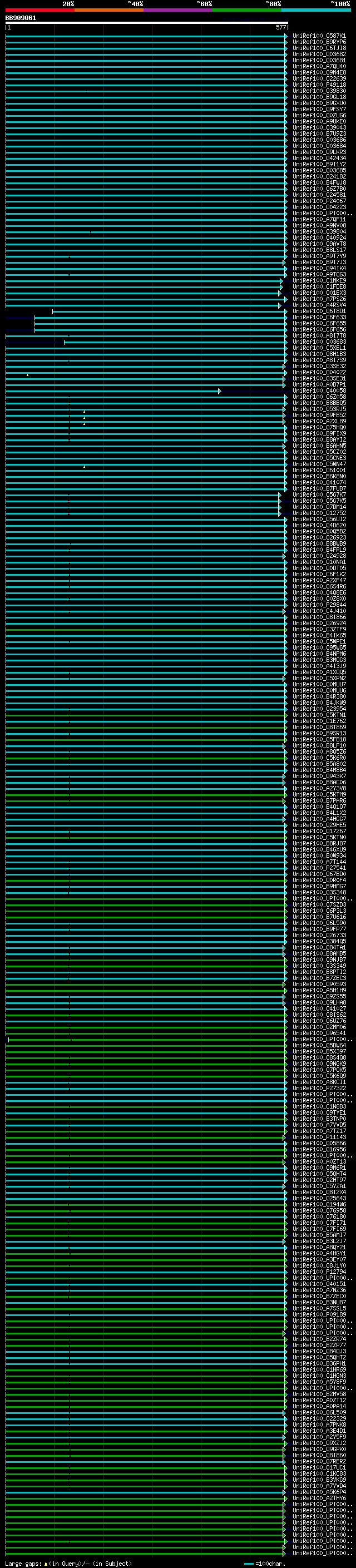Click start tick of Q6T8D1 alignment bar

[x=53, y=311]
